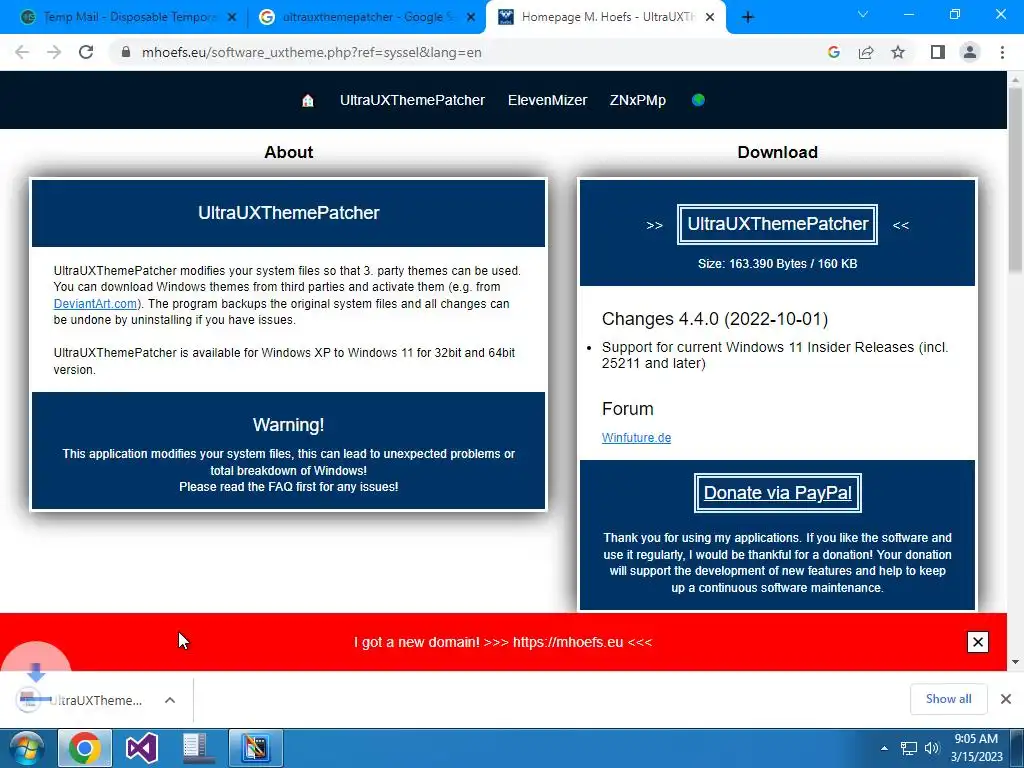Open ZNxPMp in the site menu
Screen dimensions: 1024x768
[637, 101]
